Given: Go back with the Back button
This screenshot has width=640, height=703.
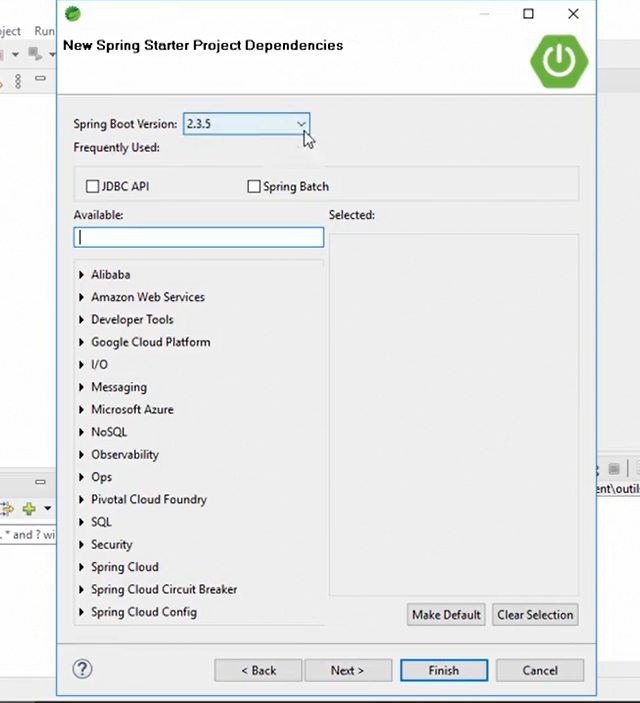Looking at the screenshot, I should (258, 670).
